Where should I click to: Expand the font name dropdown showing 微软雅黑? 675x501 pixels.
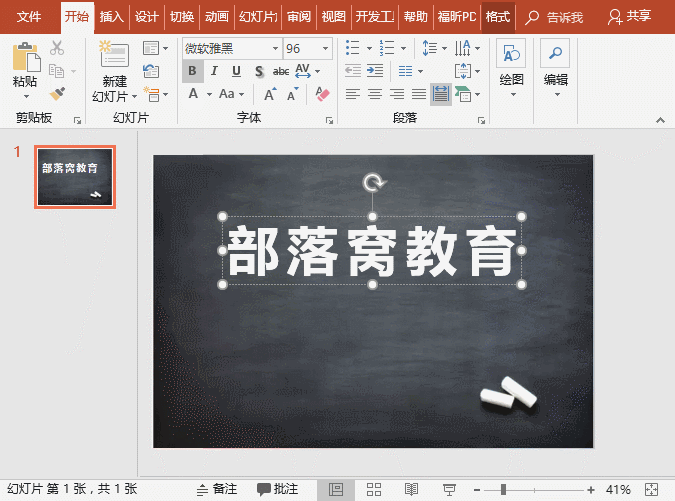pyautogui.click(x=274, y=48)
